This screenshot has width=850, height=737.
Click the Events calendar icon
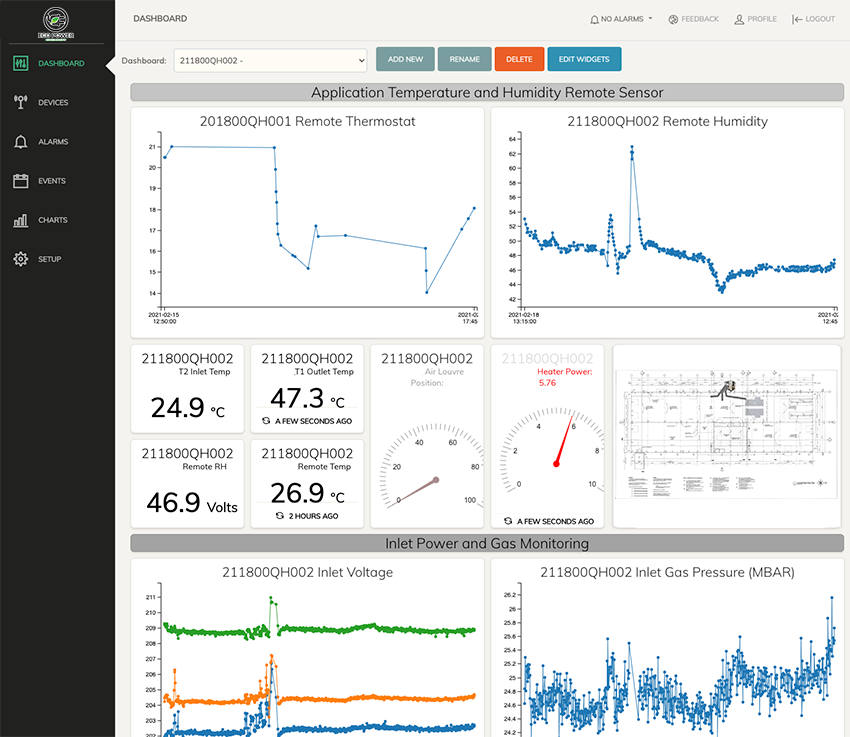pyautogui.click(x=21, y=181)
